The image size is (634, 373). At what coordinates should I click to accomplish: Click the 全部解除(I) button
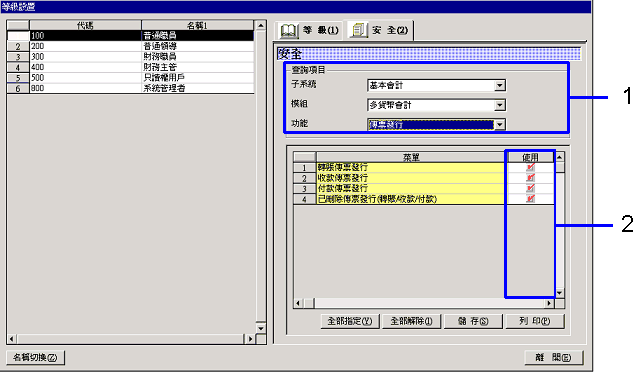[x=411, y=321]
